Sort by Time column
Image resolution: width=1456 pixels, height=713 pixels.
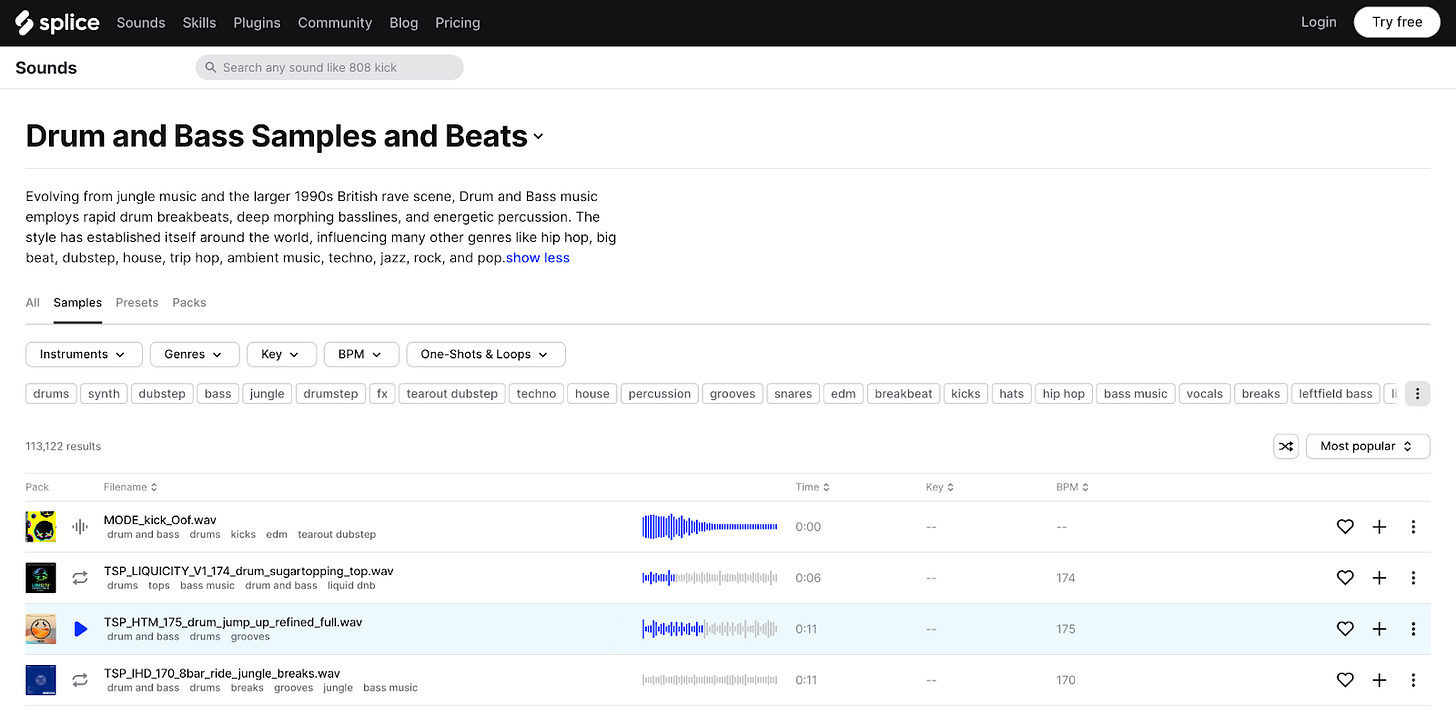click(812, 487)
